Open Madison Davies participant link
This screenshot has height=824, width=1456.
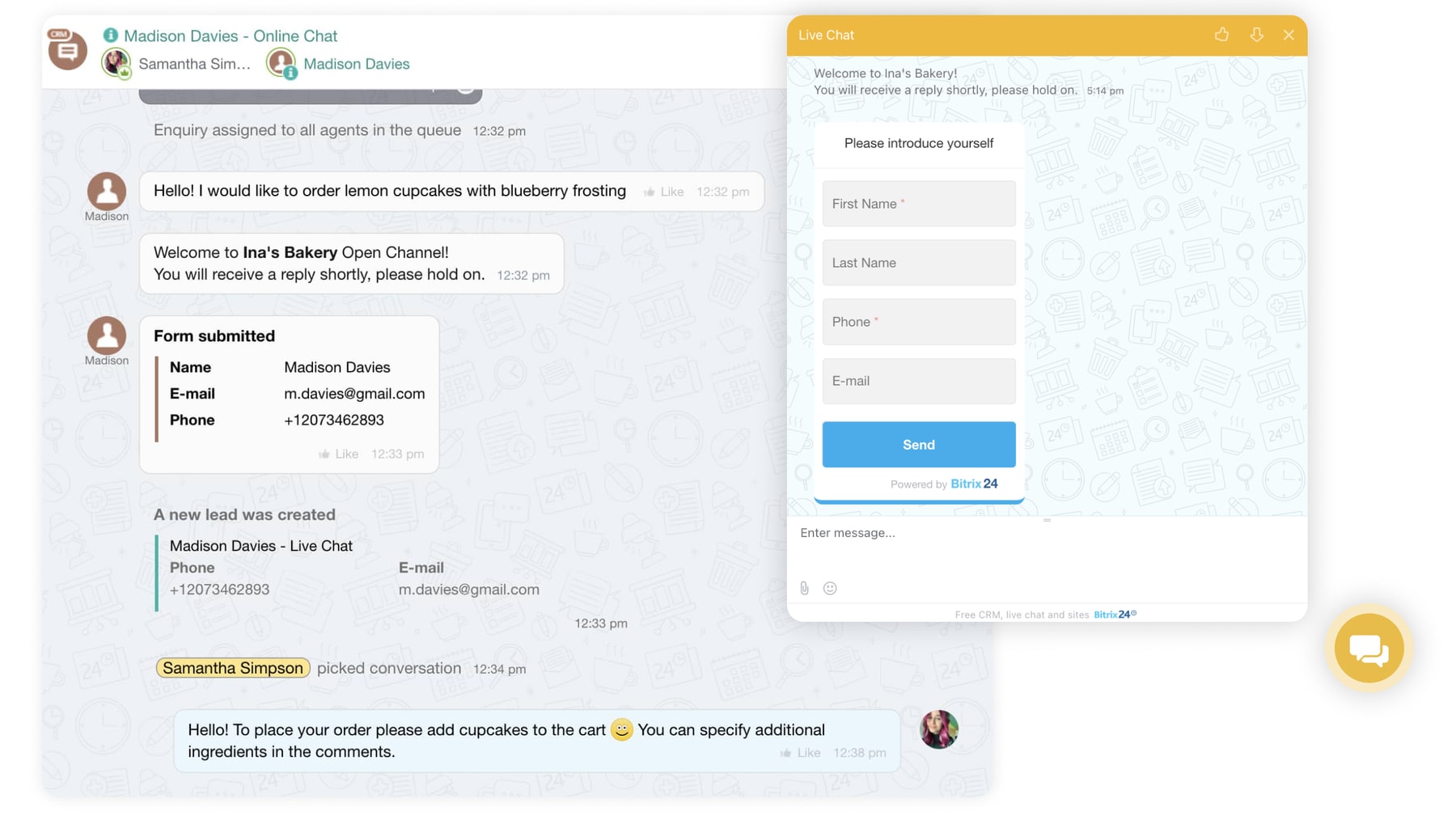(x=356, y=64)
